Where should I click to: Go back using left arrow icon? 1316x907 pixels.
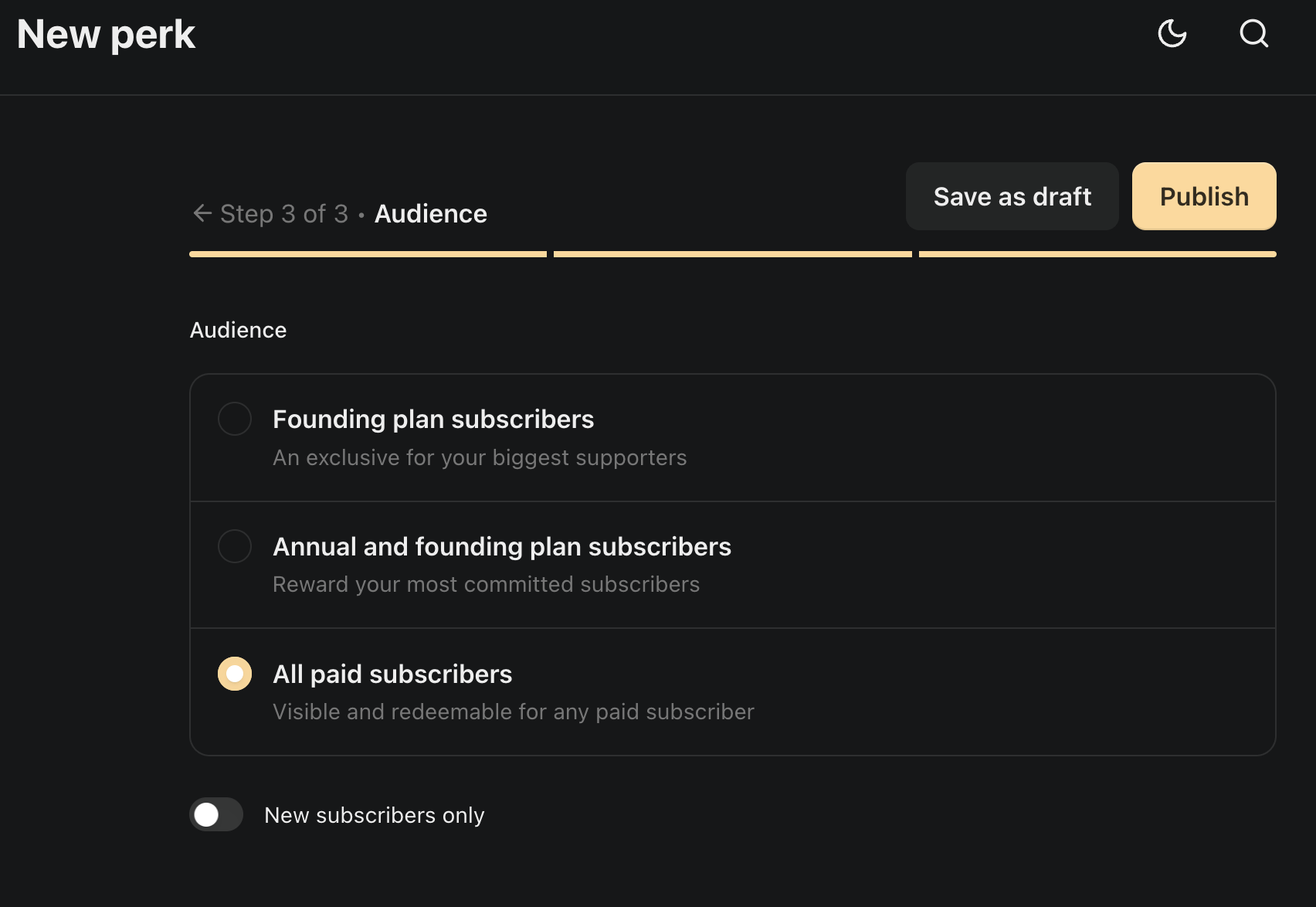pos(202,213)
